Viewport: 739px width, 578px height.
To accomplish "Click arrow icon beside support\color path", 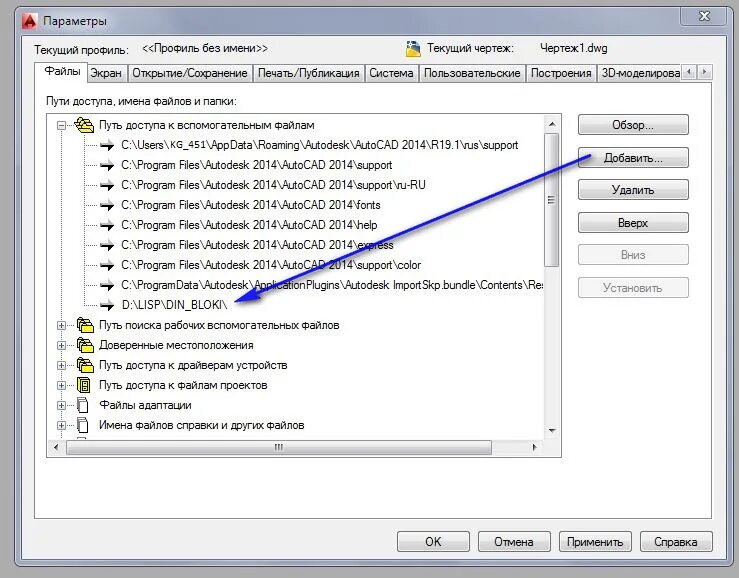I will pos(107,265).
